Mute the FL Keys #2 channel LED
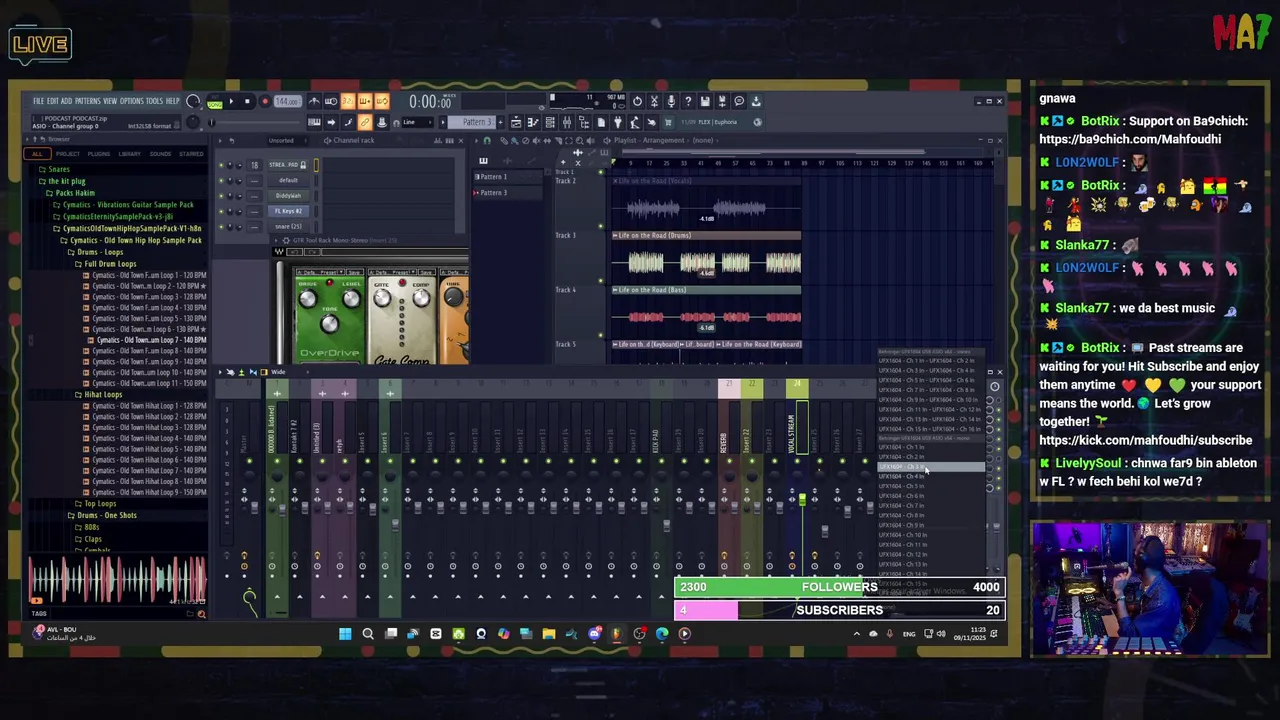Screen dimensions: 1280x720 (x=221, y=211)
